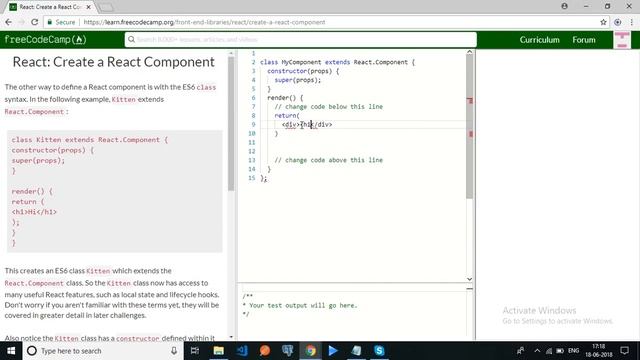Close the React Create a React Component tab

89,7
